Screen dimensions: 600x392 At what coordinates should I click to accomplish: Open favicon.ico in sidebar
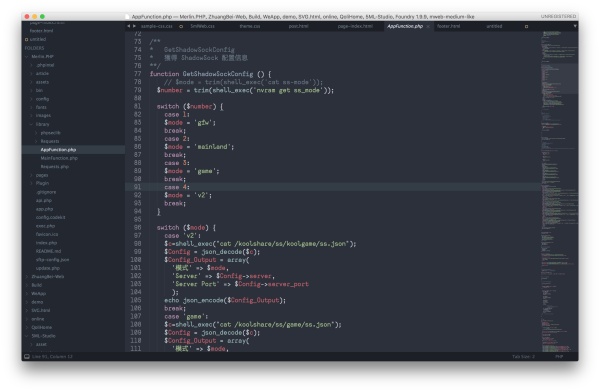point(47,234)
